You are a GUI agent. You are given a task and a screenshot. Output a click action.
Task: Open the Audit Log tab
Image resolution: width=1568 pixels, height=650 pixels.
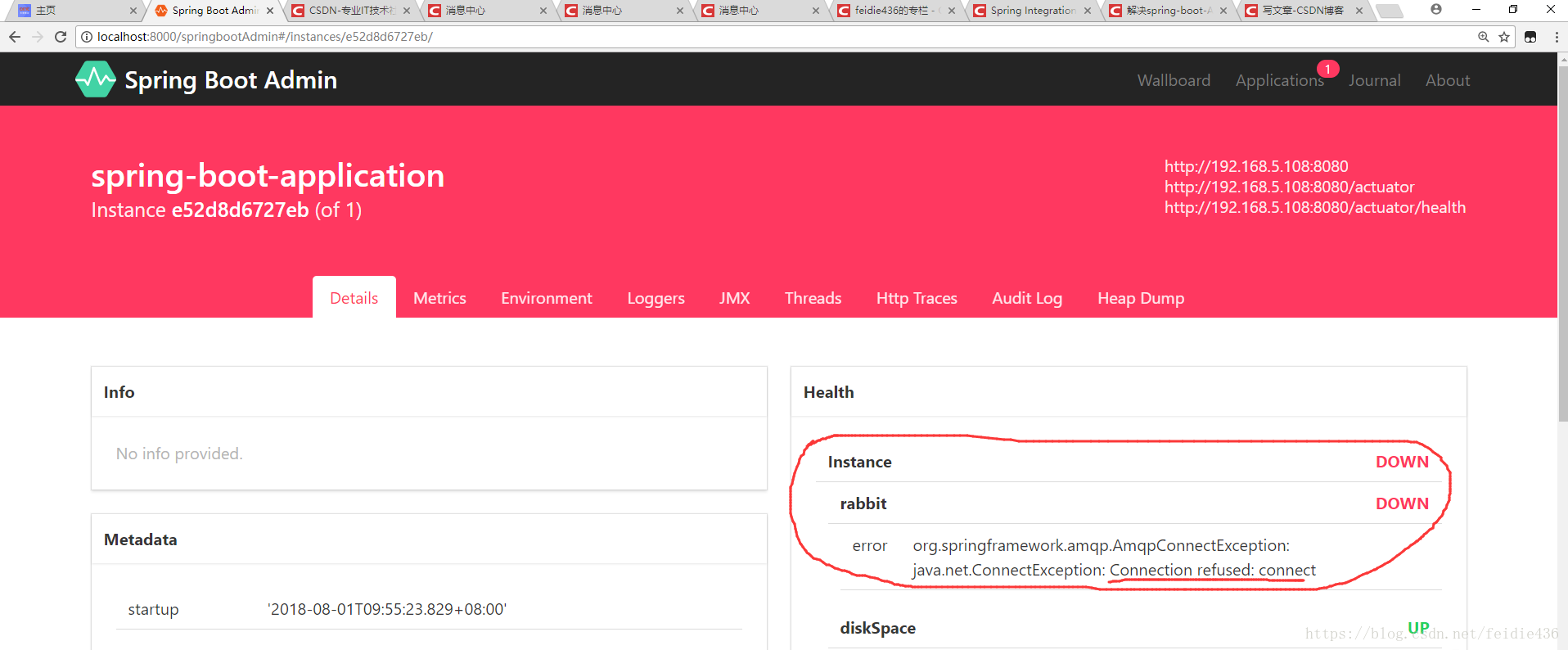tap(1027, 298)
